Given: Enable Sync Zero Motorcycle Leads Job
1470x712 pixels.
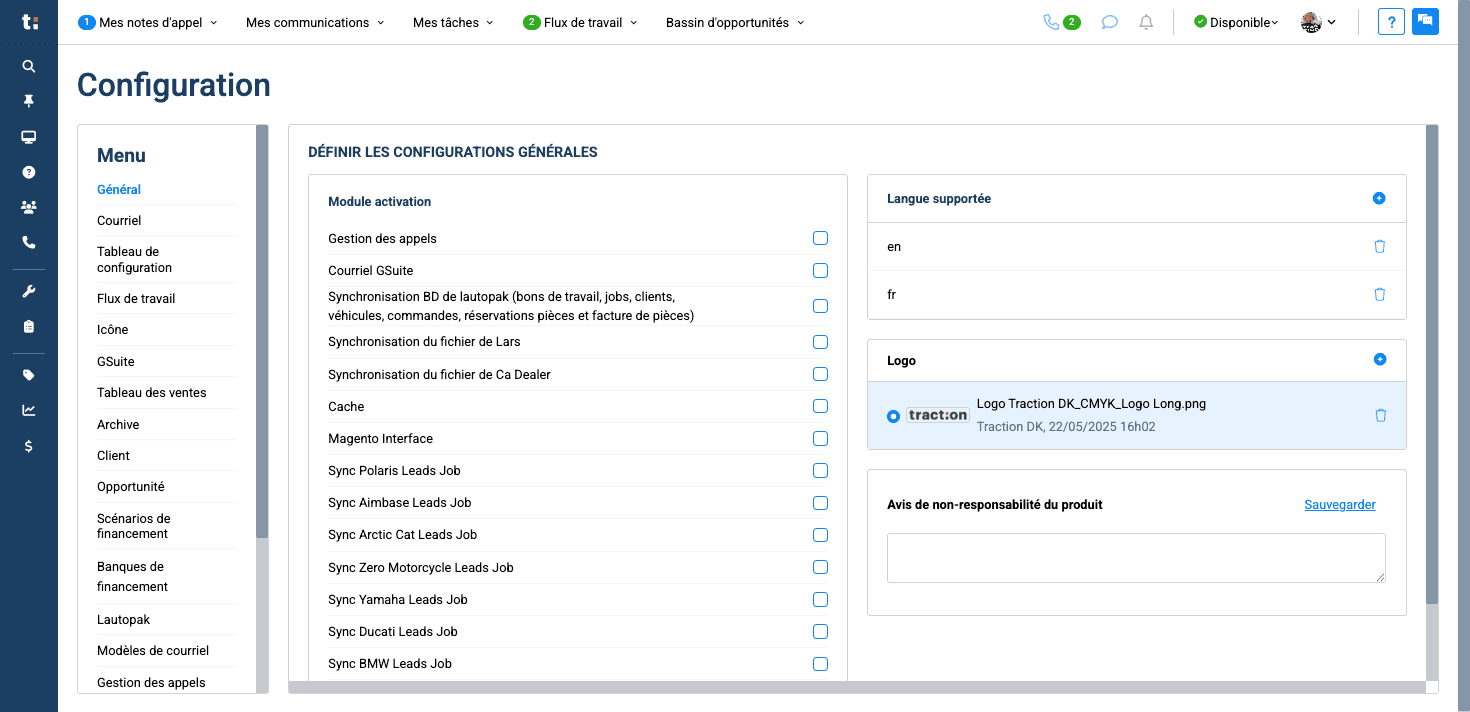Looking at the screenshot, I should [x=820, y=567].
